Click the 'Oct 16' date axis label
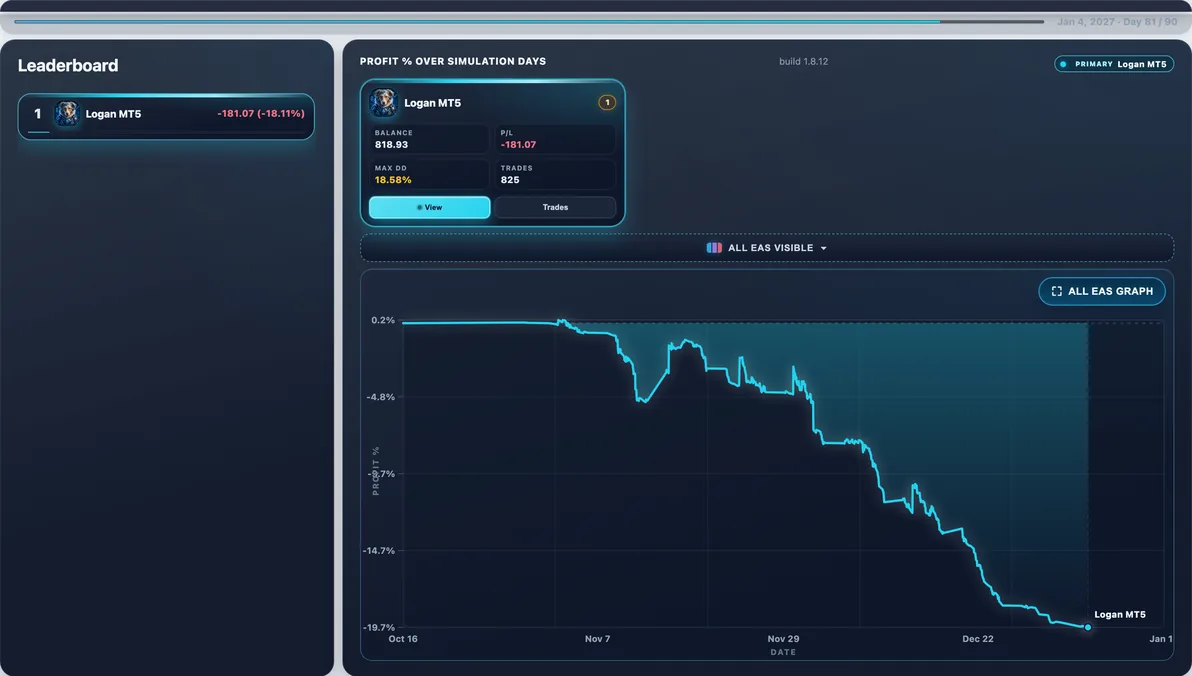 click(x=403, y=639)
